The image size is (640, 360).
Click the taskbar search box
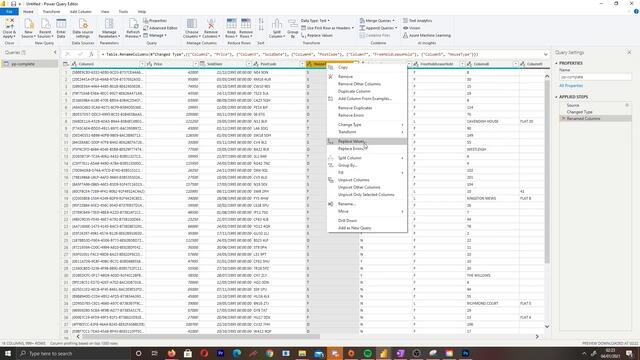(73, 353)
